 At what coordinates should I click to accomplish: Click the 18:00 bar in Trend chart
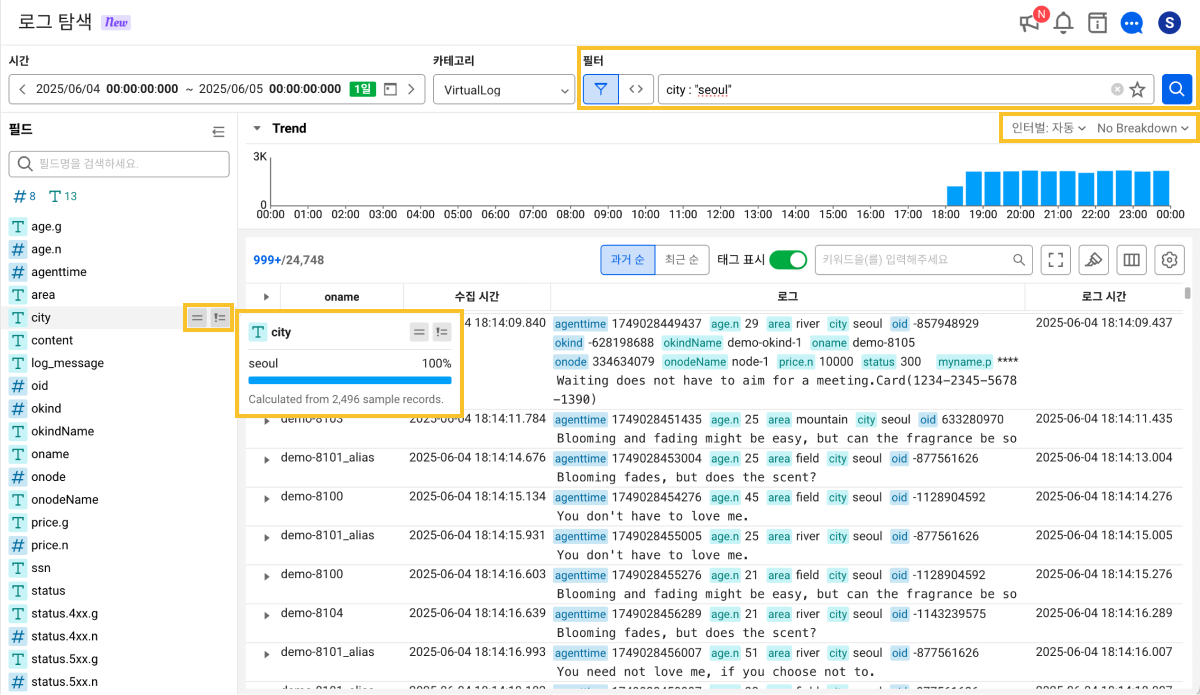click(955, 196)
